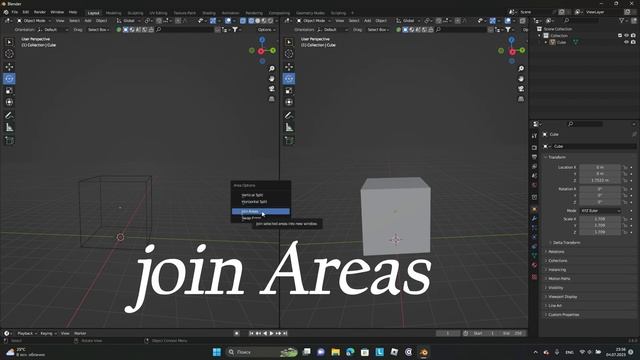Click the timeline play button
Image resolution: width=640 pixels, height=360 pixels.
tap(271, 333)
